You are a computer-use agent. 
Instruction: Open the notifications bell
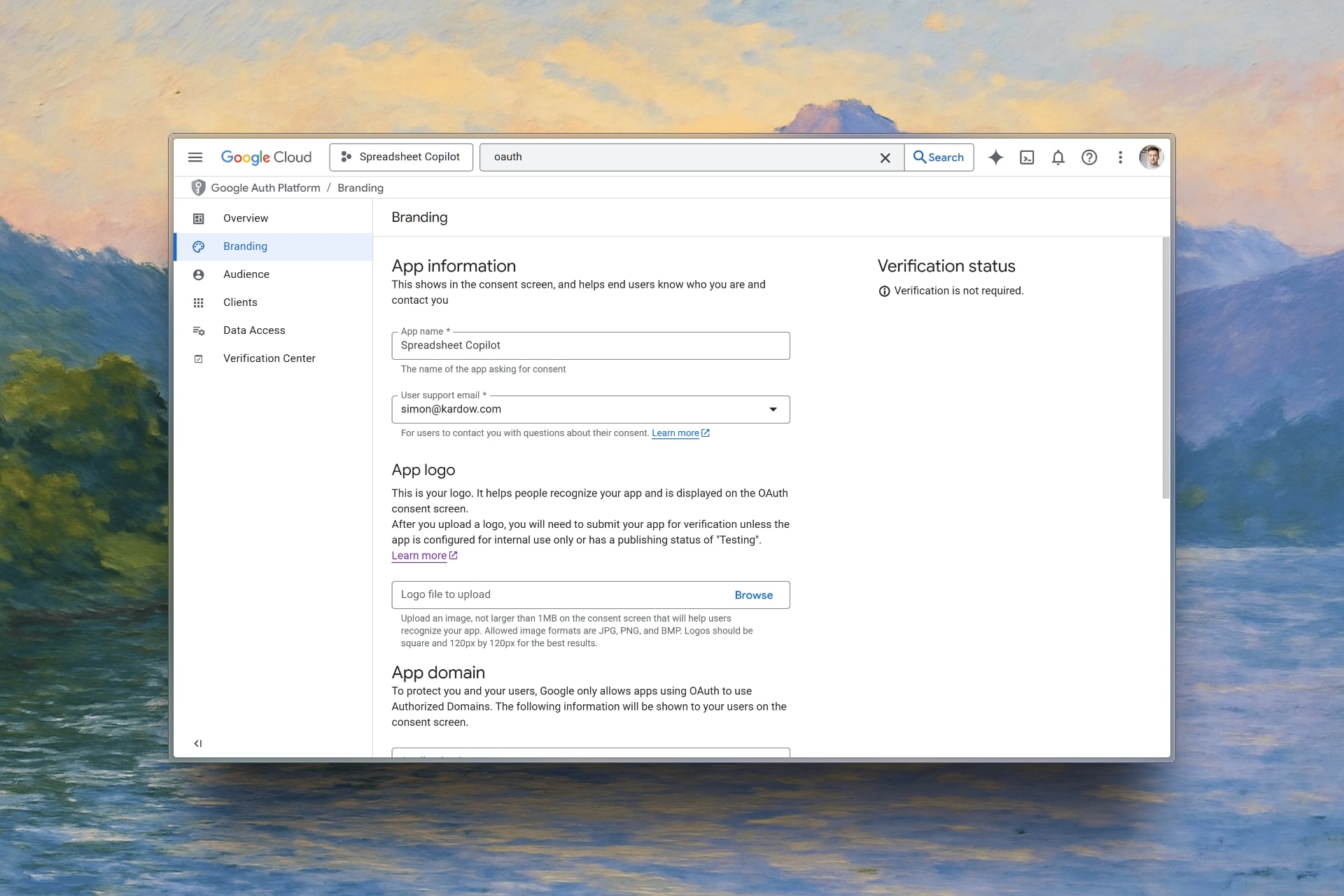pos(1057,157)
